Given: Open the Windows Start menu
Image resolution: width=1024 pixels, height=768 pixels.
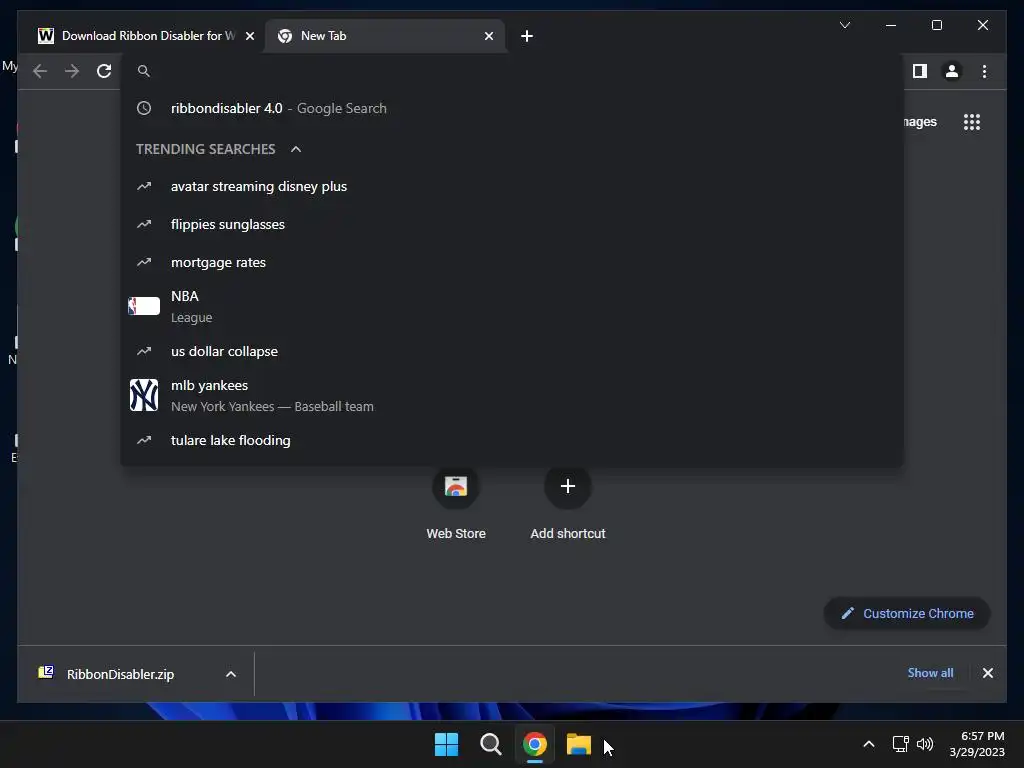Looking at the screenshot, I should pyautogui.click(x=447, y=744).
